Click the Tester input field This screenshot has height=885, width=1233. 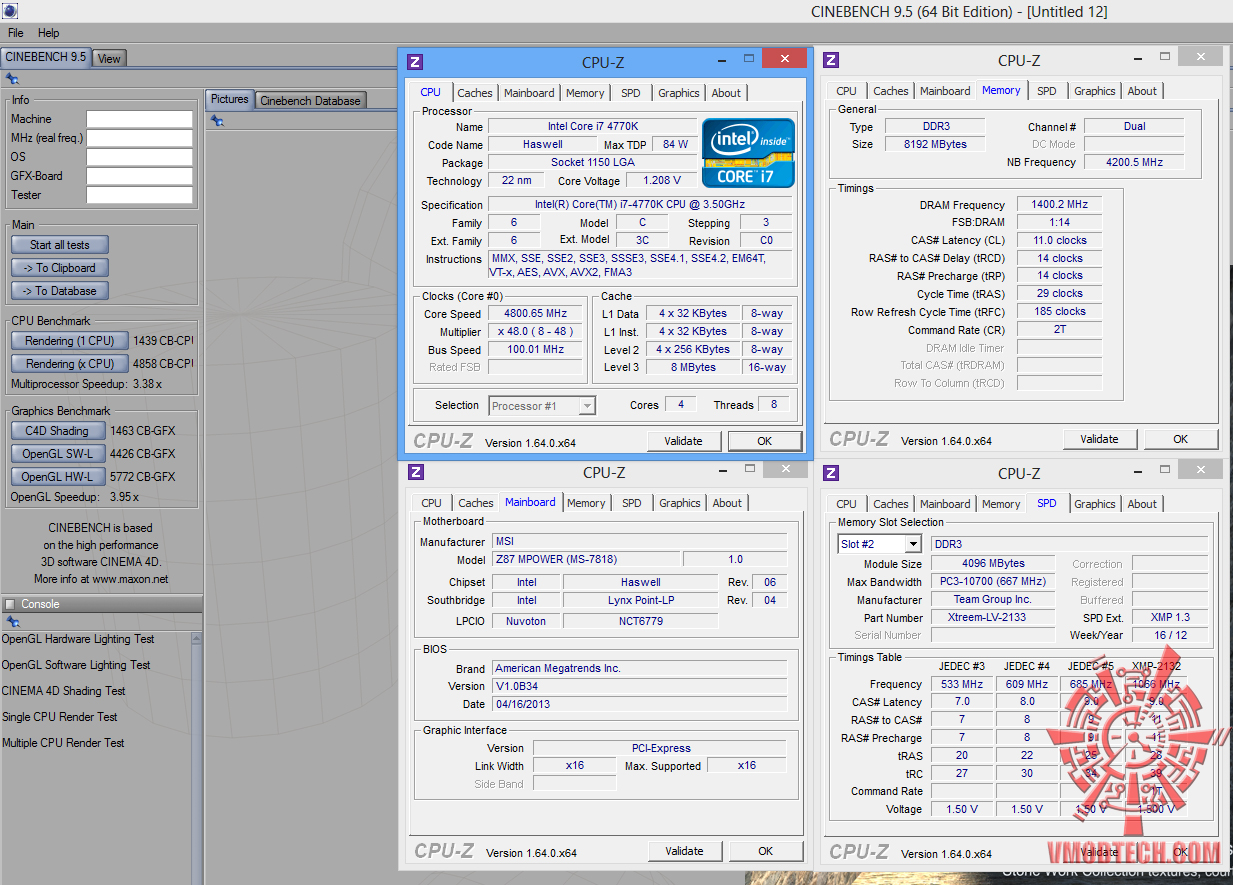coord(139,195)
